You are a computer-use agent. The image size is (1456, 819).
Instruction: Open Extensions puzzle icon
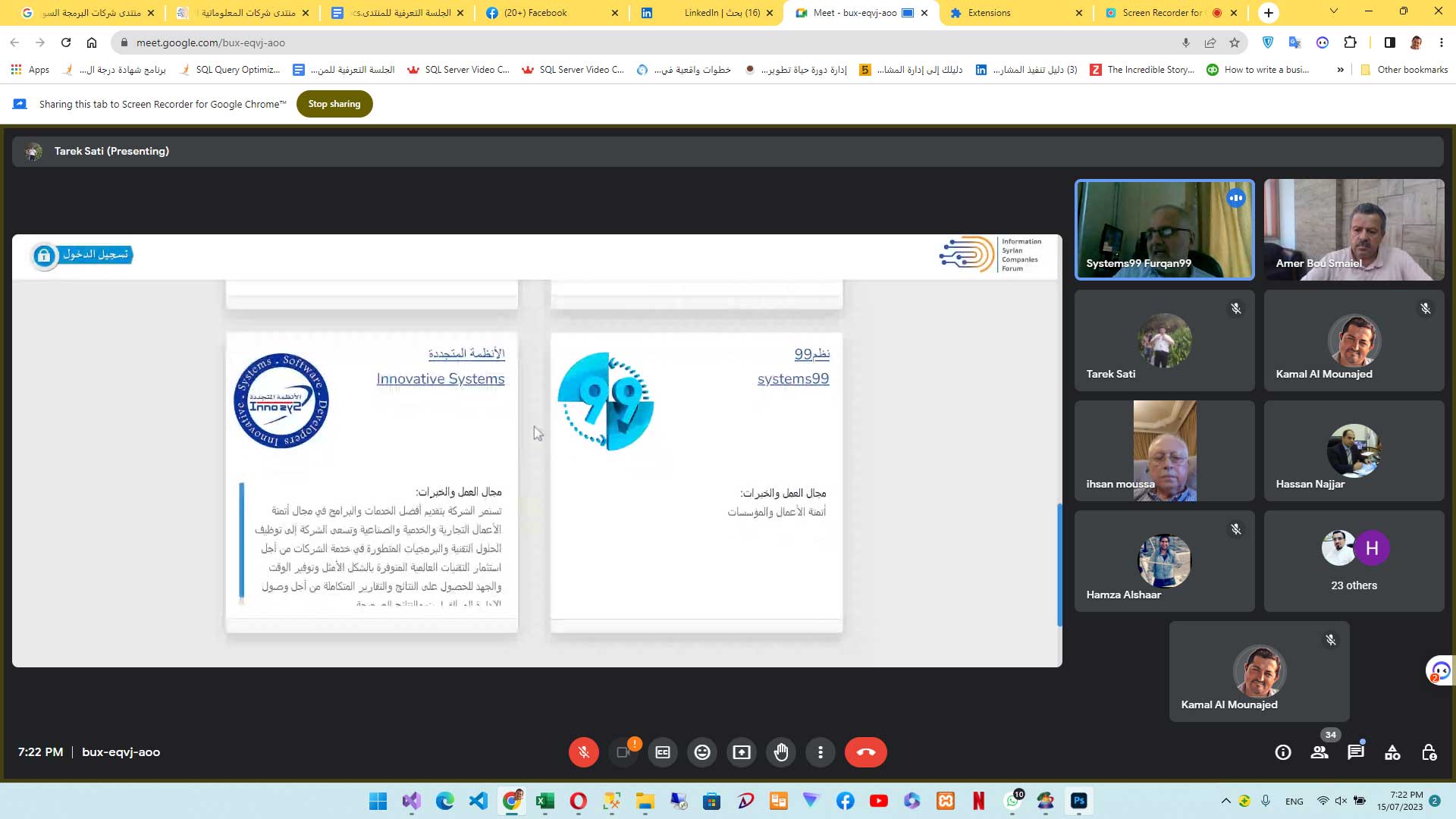pyautogui.click(x=1350, y=42)
